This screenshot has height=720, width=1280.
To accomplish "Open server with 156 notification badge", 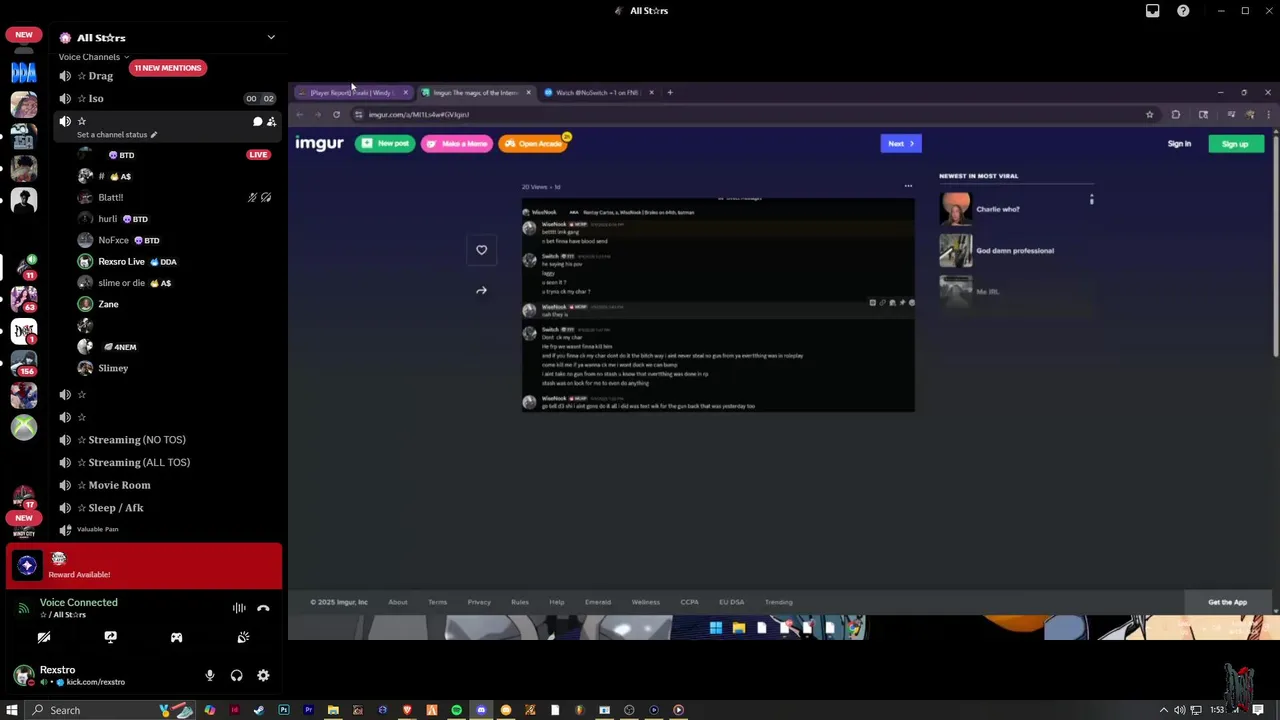I will coord(24,363).
